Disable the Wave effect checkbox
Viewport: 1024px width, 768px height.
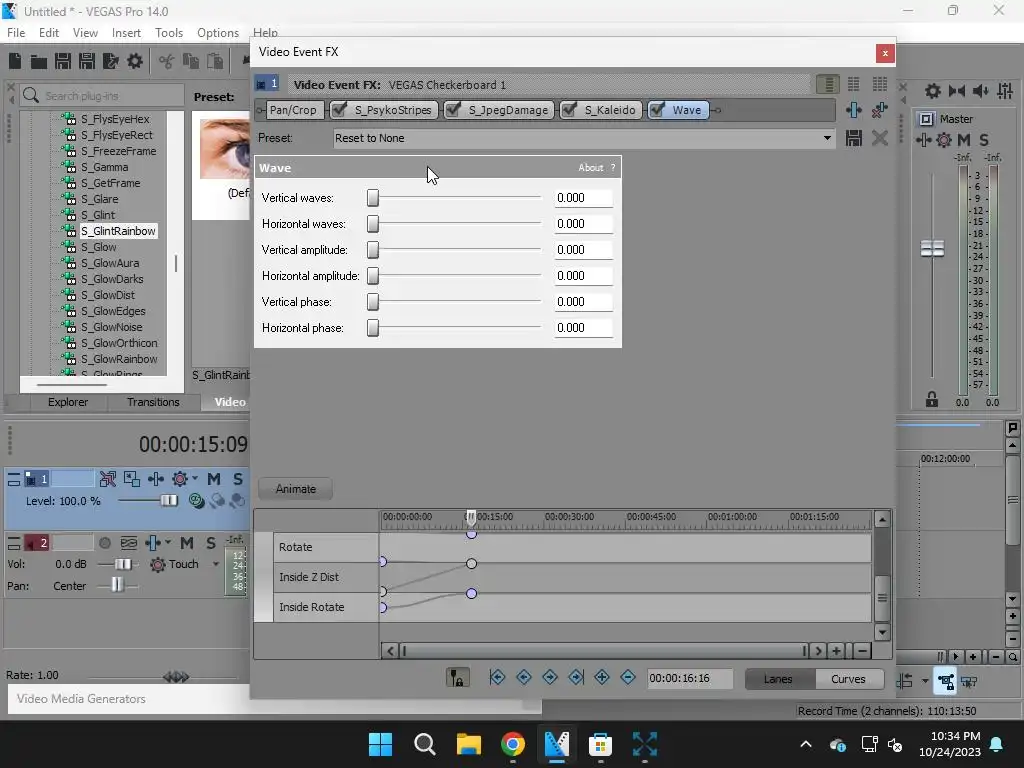click(x=657, y=110)
